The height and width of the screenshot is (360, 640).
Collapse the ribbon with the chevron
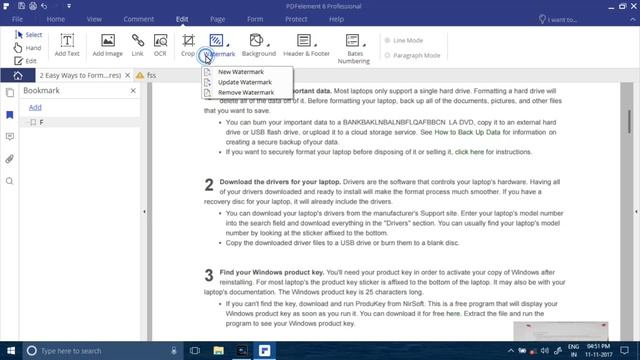(633, 19)
